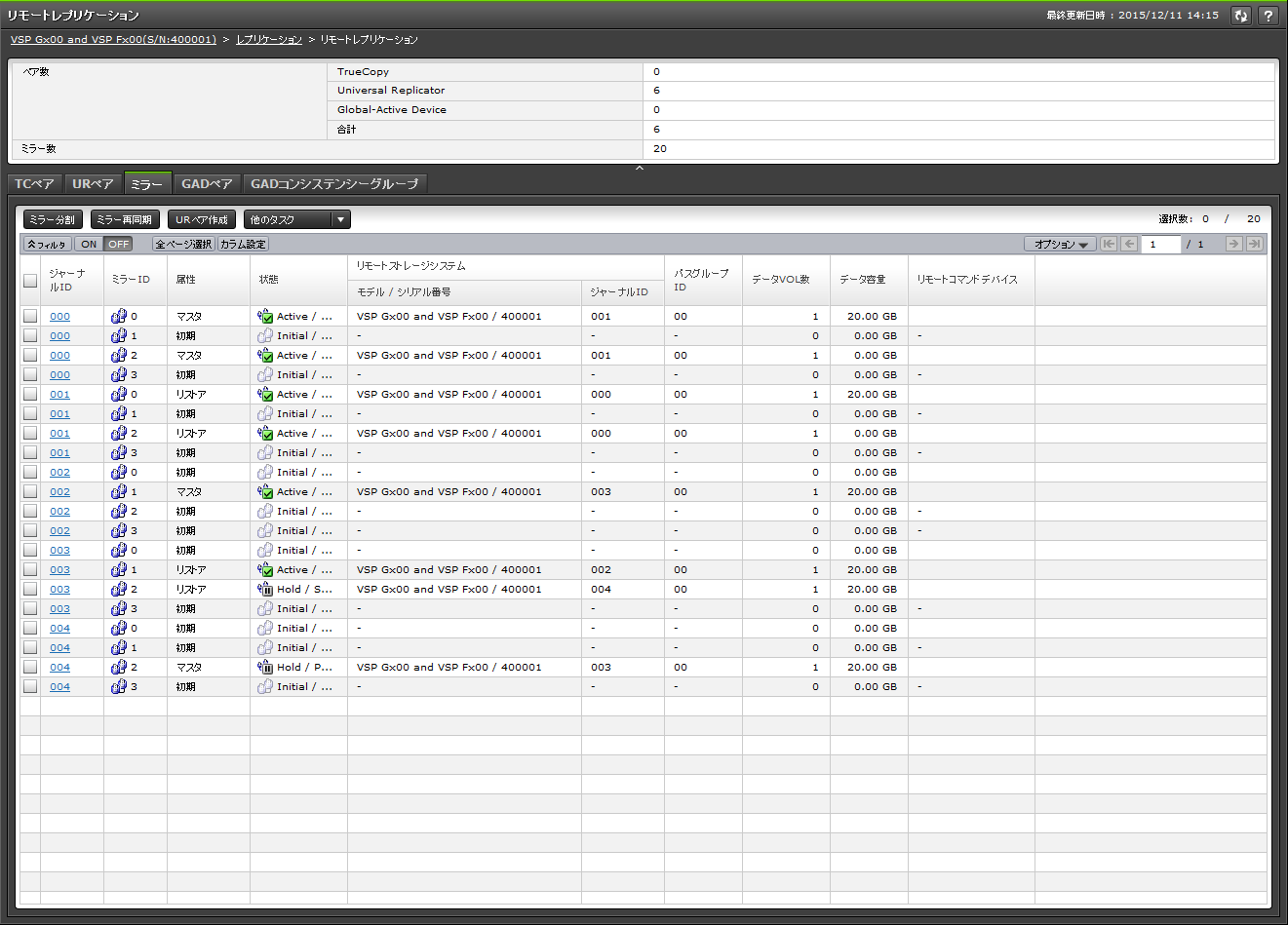Turn the filter ON

(89, 245)
